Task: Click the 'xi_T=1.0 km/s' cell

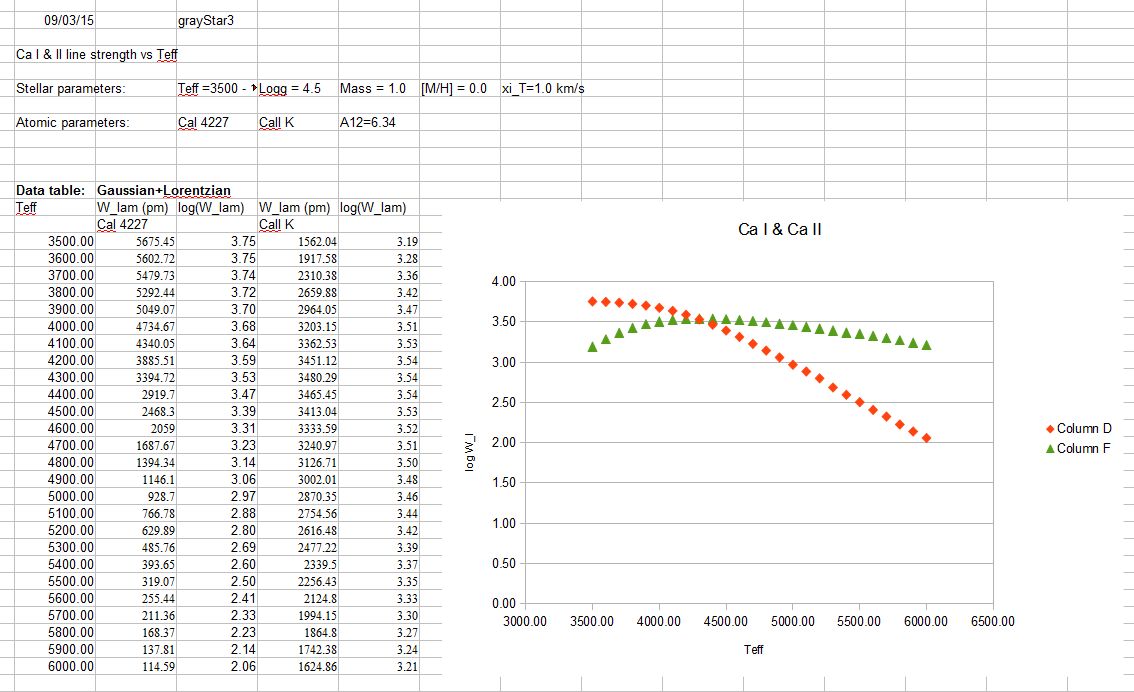Action: [543, 88]
